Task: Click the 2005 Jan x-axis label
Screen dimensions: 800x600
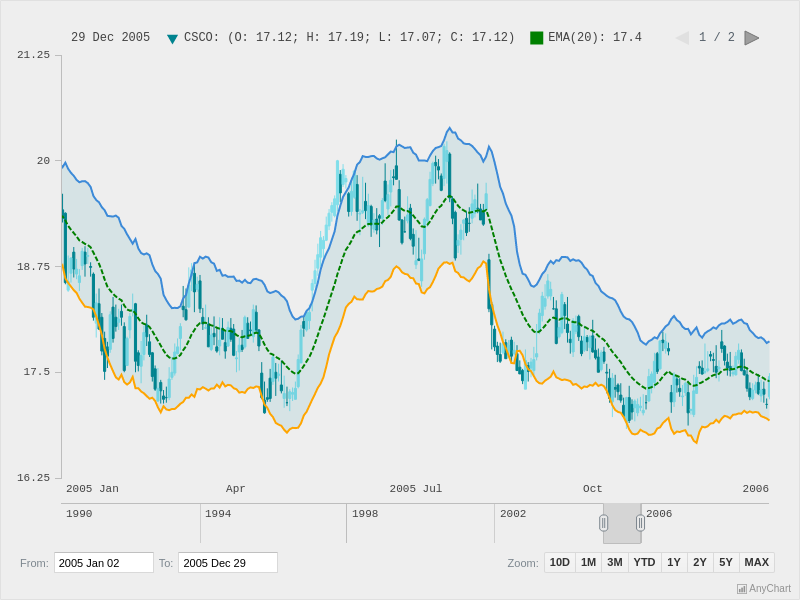Action: [x=92, y=489]
